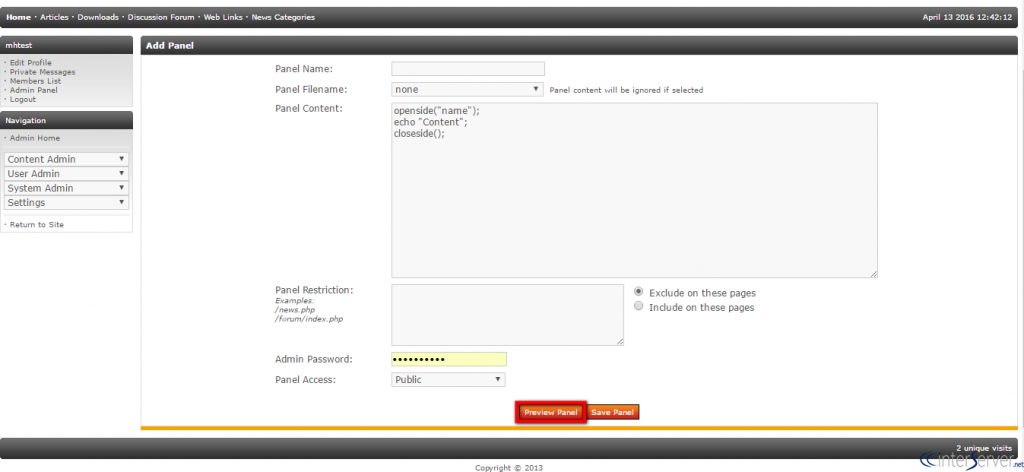Expand the System Admin dropdown
Viewport: 1024px width, 472px height.
tap(67, 188)
